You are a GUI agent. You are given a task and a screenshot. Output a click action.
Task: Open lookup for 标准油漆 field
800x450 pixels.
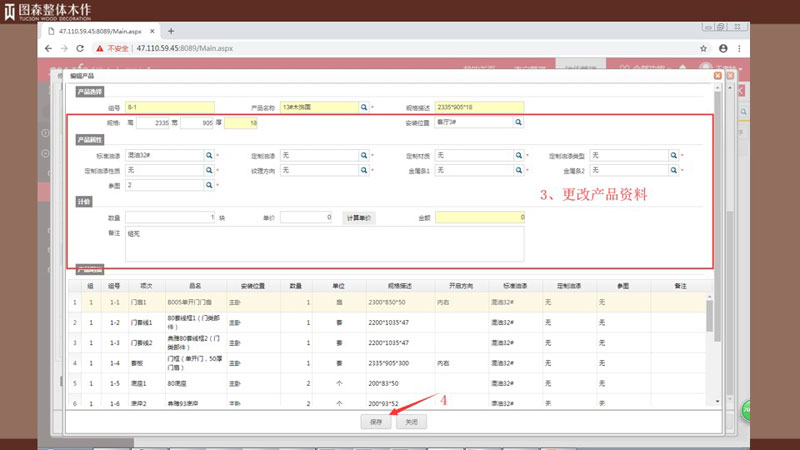click(209, 156)
